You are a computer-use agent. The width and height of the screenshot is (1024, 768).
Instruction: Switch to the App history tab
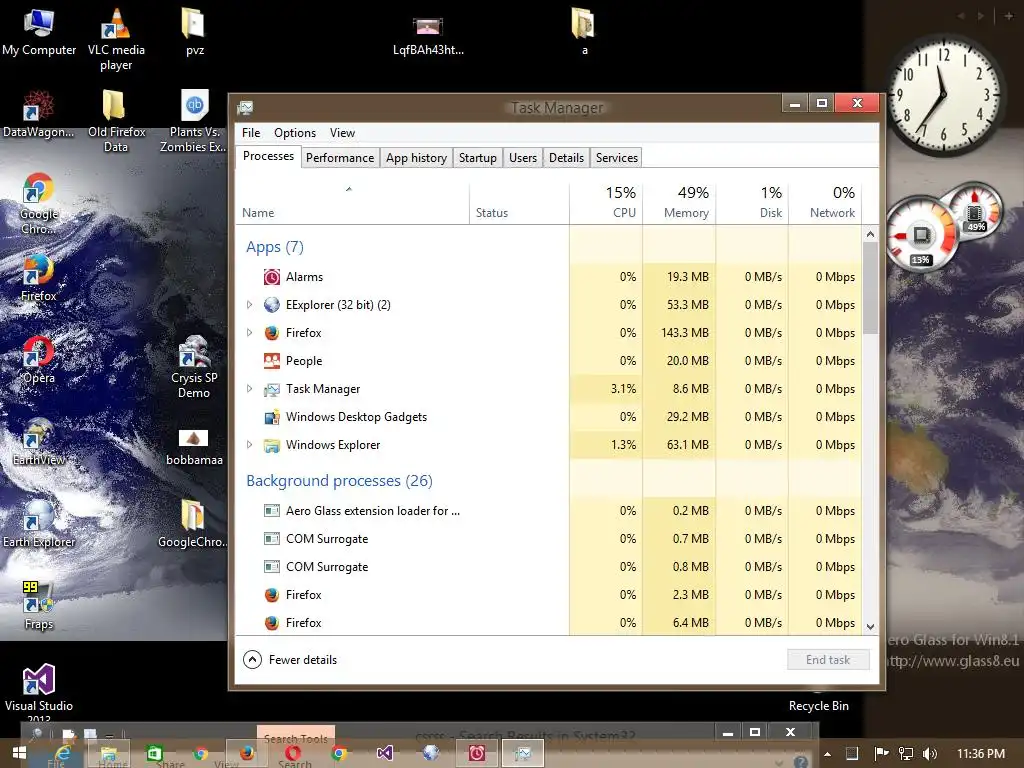416,157
